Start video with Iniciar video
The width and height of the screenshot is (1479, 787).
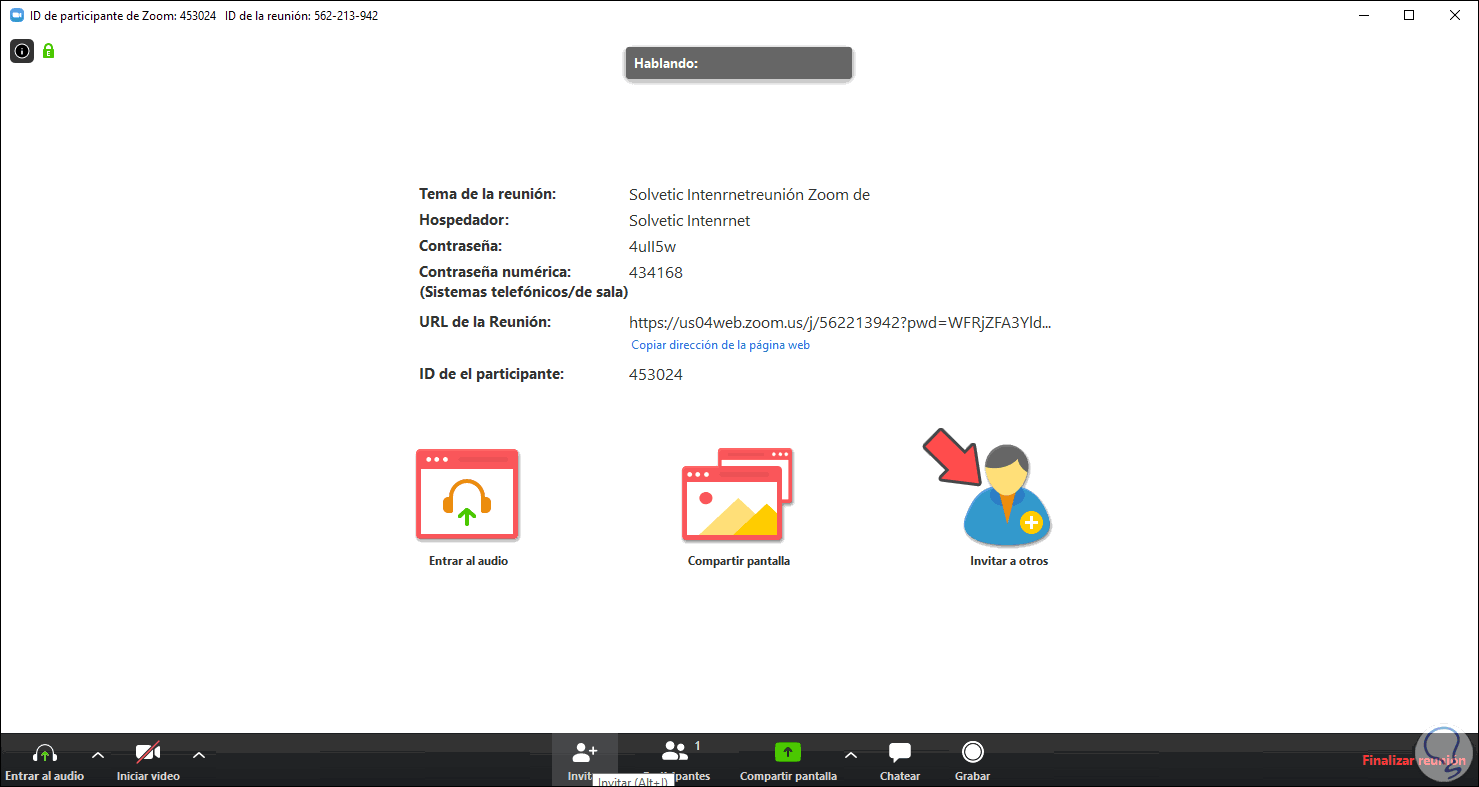148,762
